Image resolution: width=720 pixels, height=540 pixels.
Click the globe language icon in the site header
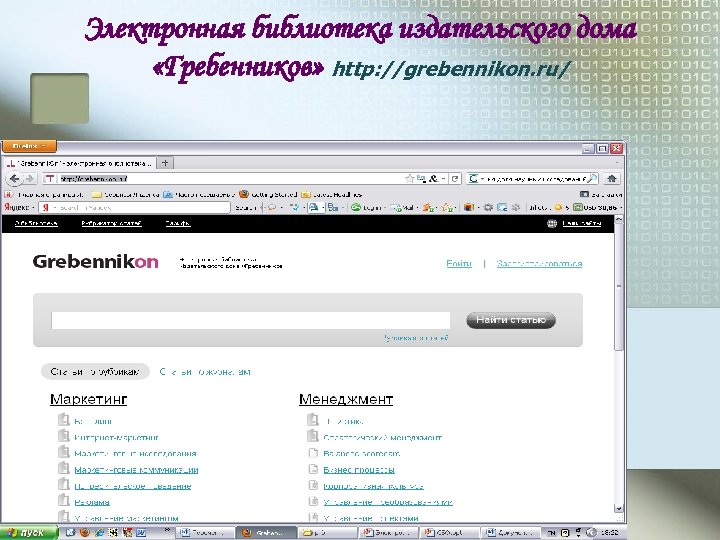point(552,224)
